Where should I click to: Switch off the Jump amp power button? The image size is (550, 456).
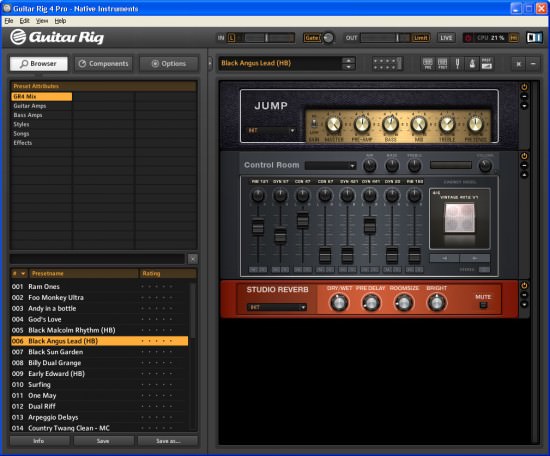click(524, 87)
